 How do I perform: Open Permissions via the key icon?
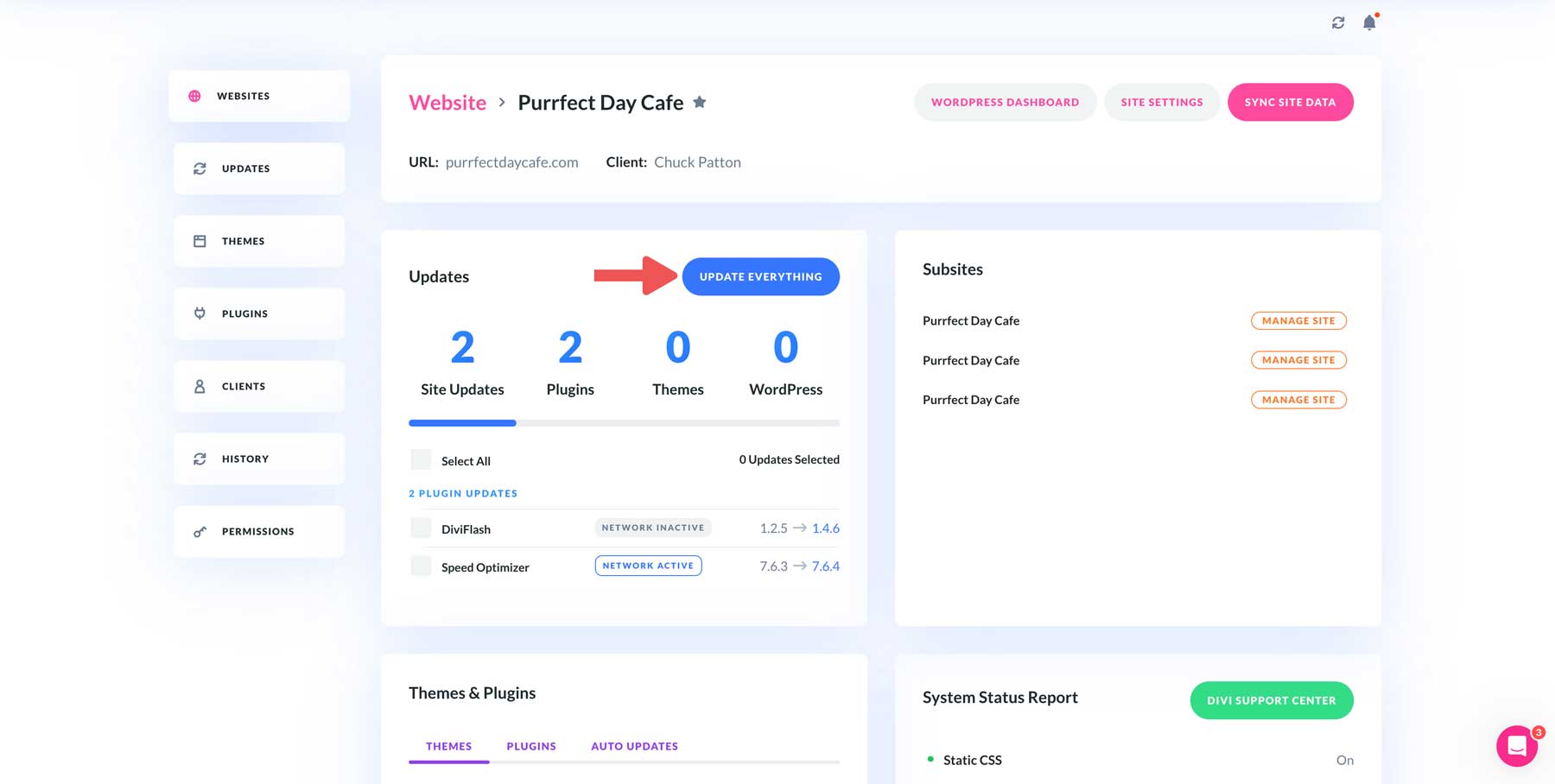200,531
